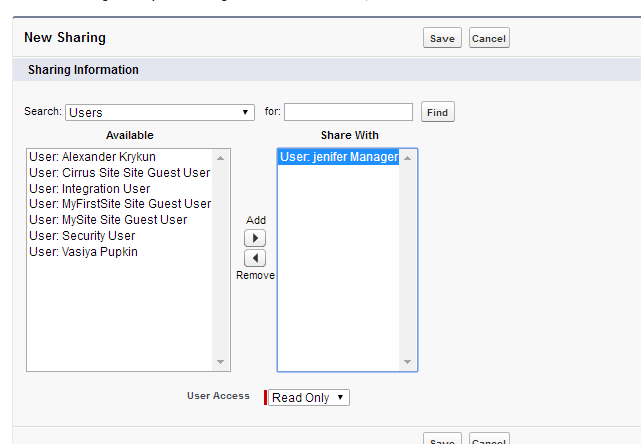Click the Remove left-arrow button

click(x=255, y=258)
